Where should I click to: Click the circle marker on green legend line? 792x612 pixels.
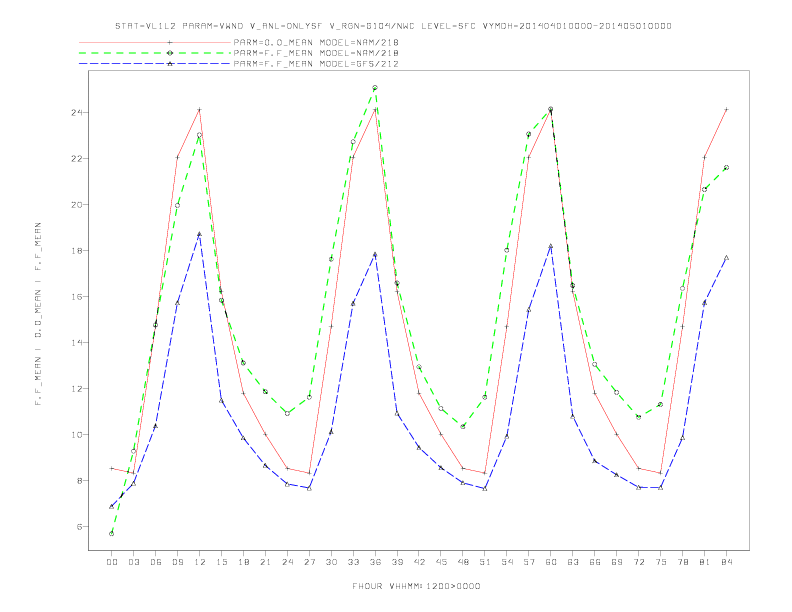[x=170, y=53]
